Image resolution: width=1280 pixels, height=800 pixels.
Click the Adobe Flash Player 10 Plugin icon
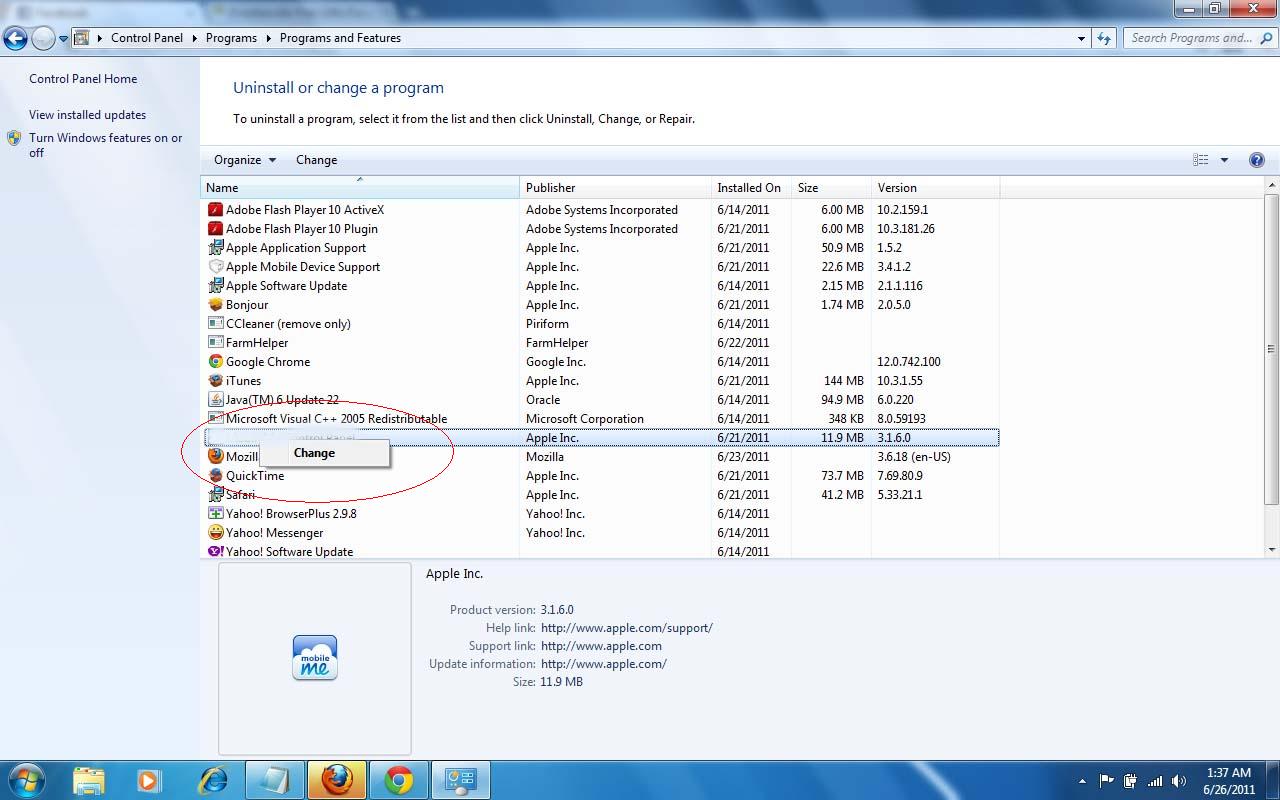[215, 229]
